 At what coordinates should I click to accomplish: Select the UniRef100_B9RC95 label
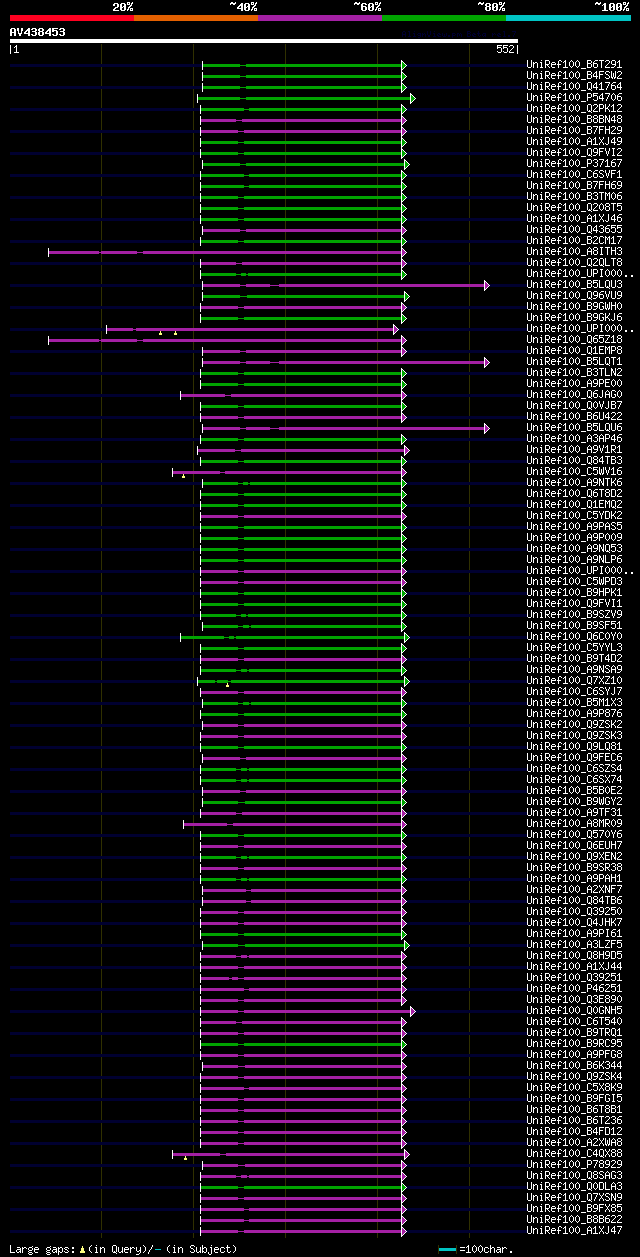[x=573, y=1044]
